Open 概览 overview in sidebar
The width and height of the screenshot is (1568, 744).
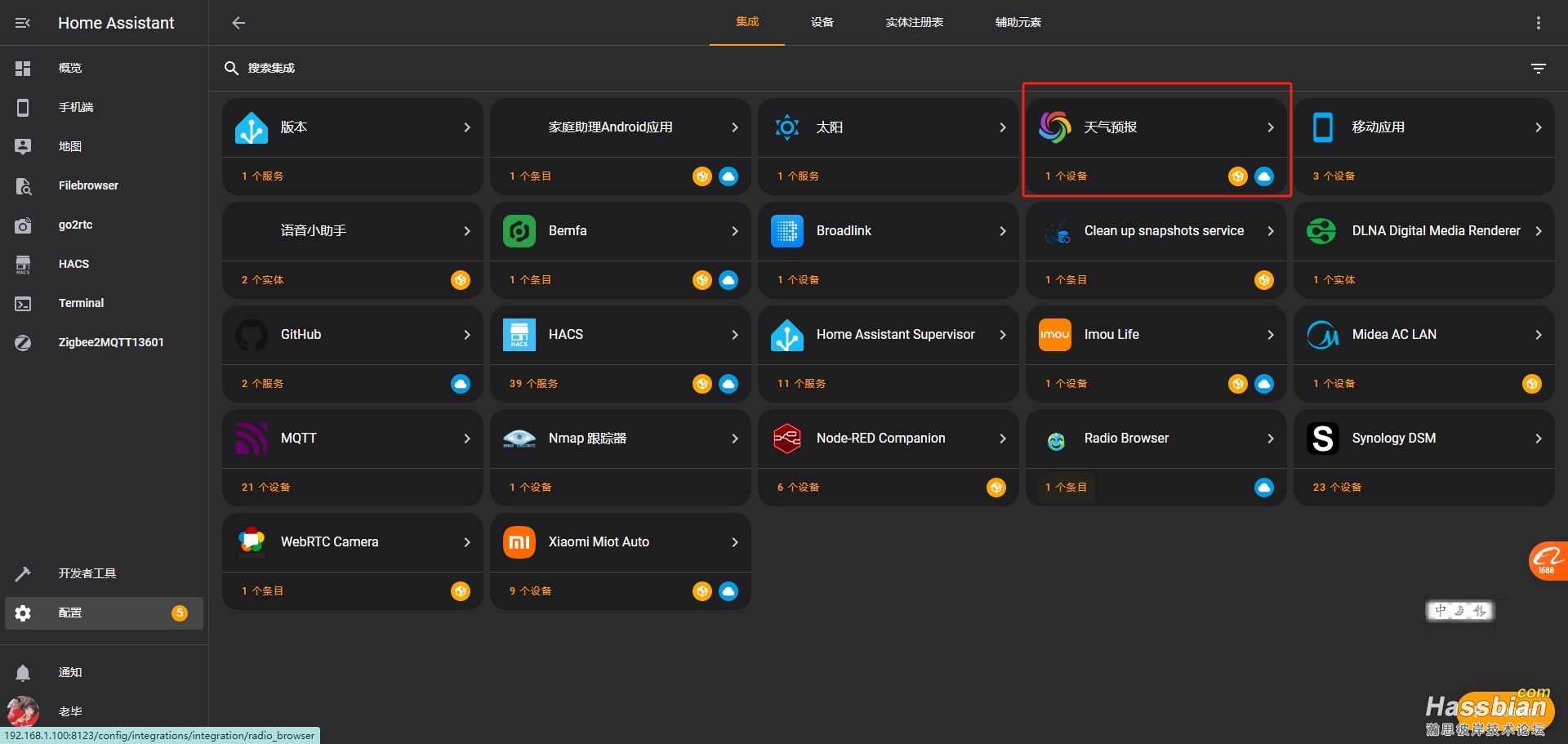click(104, 68)
